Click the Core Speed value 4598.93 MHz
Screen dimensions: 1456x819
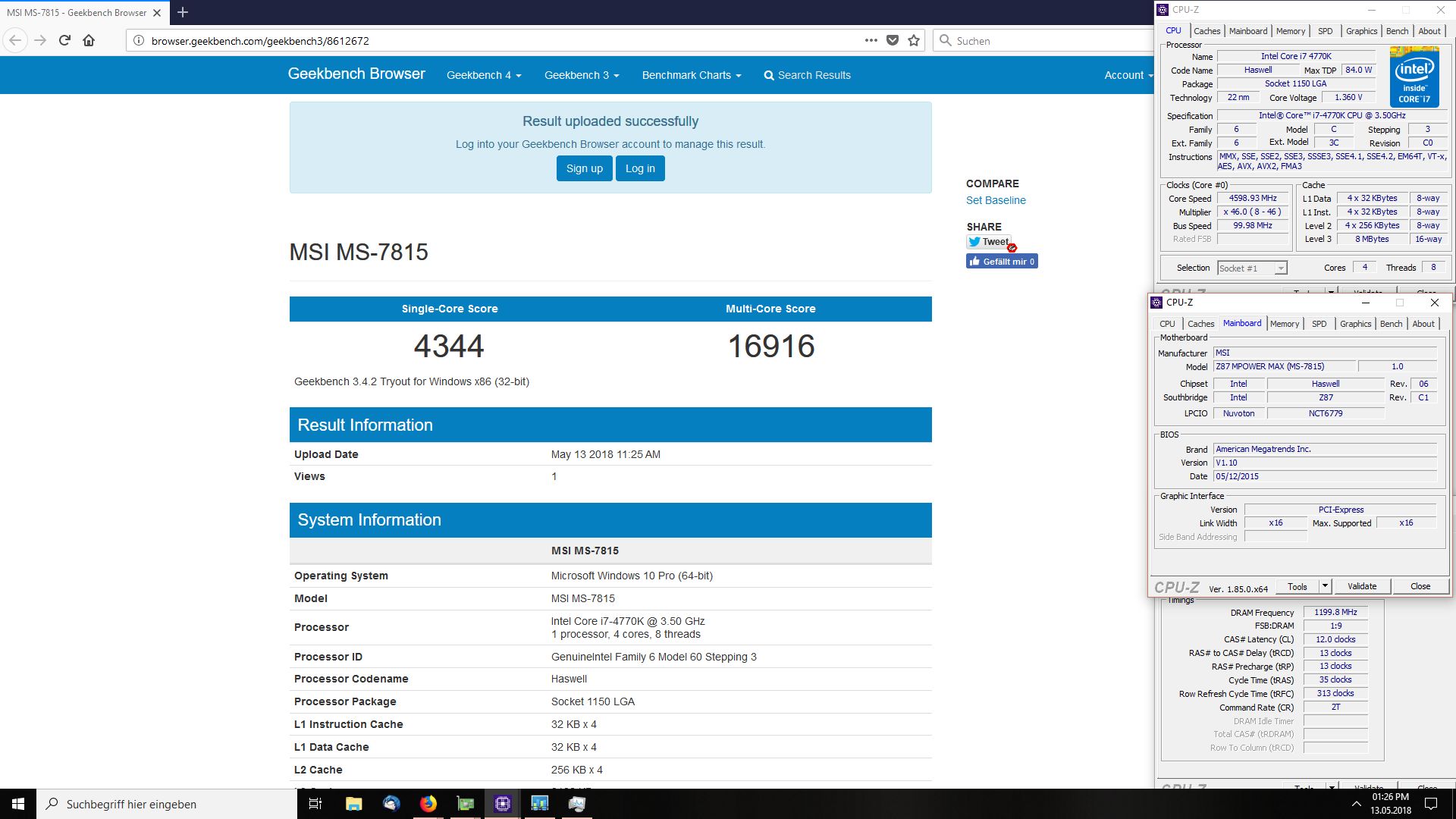[x=1253, y=198]
